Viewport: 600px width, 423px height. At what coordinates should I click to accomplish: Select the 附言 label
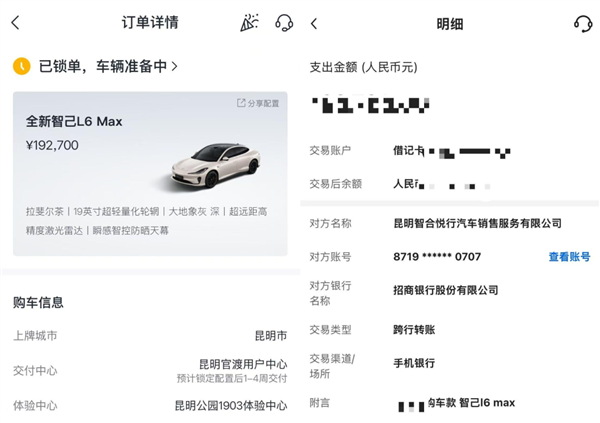click(x=320, y=403)
